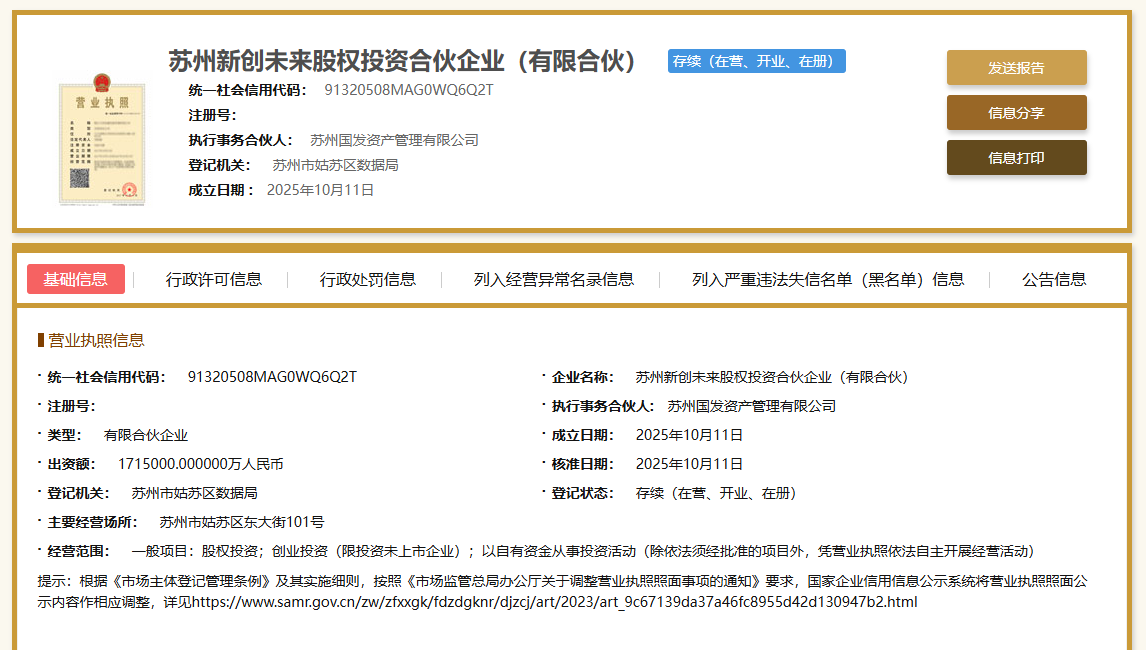
Task: Click the address 苏州市姑苏区东大街101号
Action: (x=242, y=522)
